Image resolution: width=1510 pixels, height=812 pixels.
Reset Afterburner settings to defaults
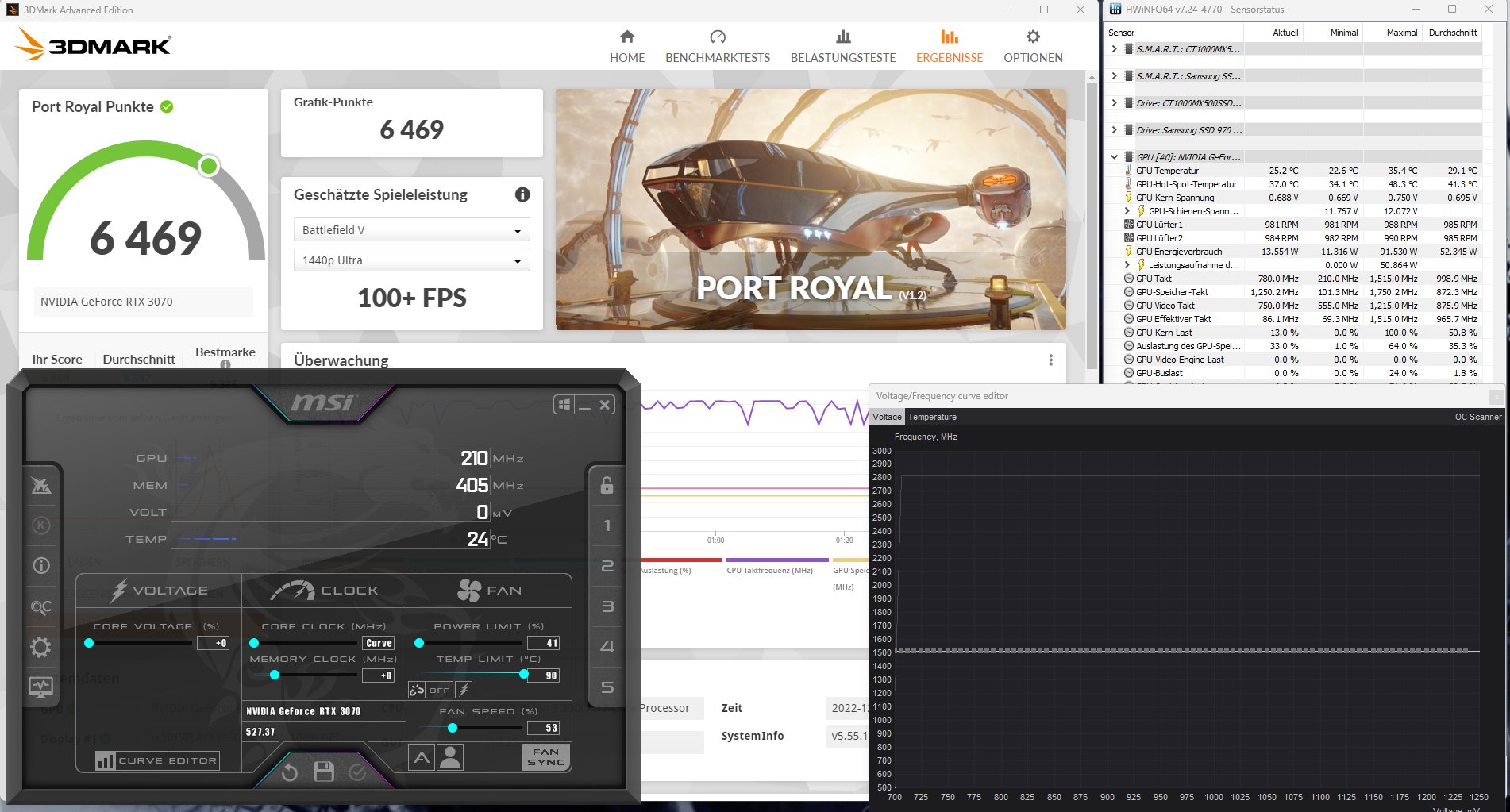coord(290,772)
